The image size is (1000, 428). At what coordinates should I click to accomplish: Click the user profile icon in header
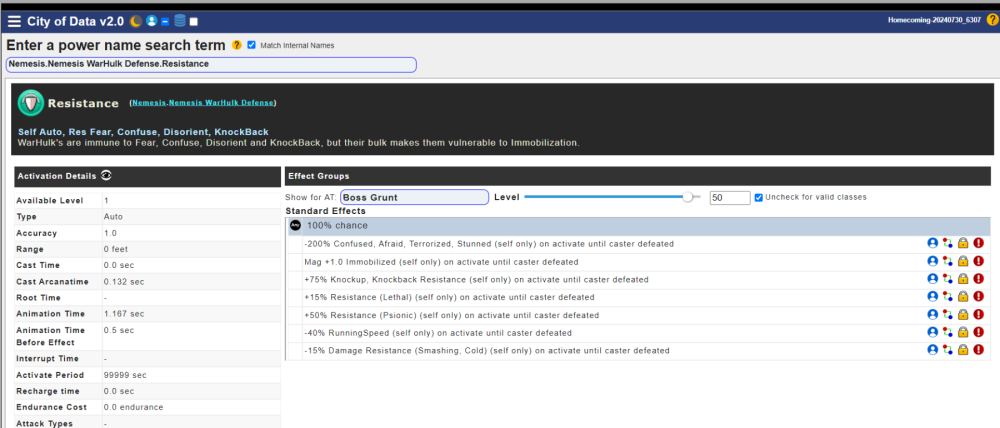151,21
